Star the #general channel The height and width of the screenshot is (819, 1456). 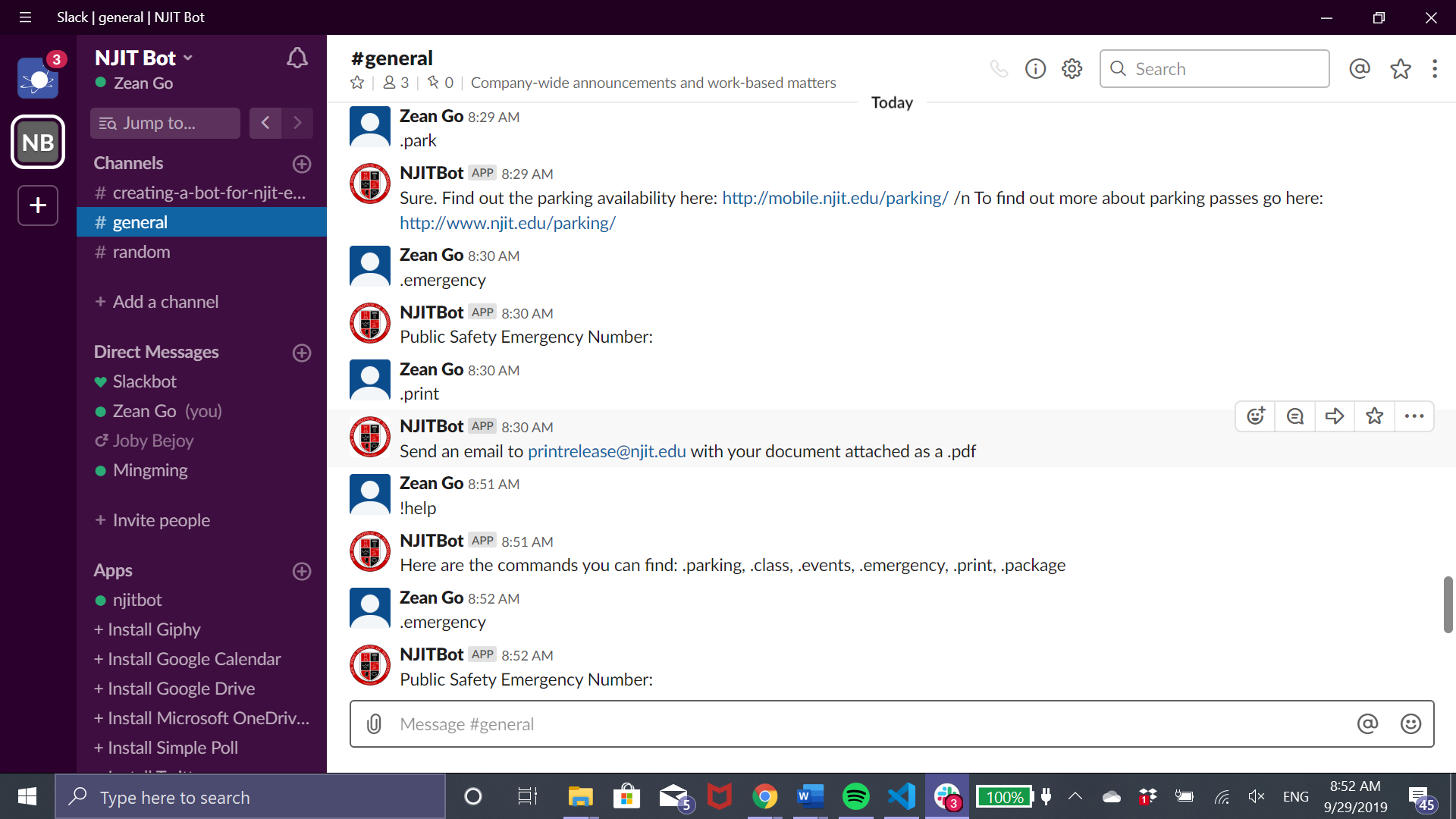357,83
